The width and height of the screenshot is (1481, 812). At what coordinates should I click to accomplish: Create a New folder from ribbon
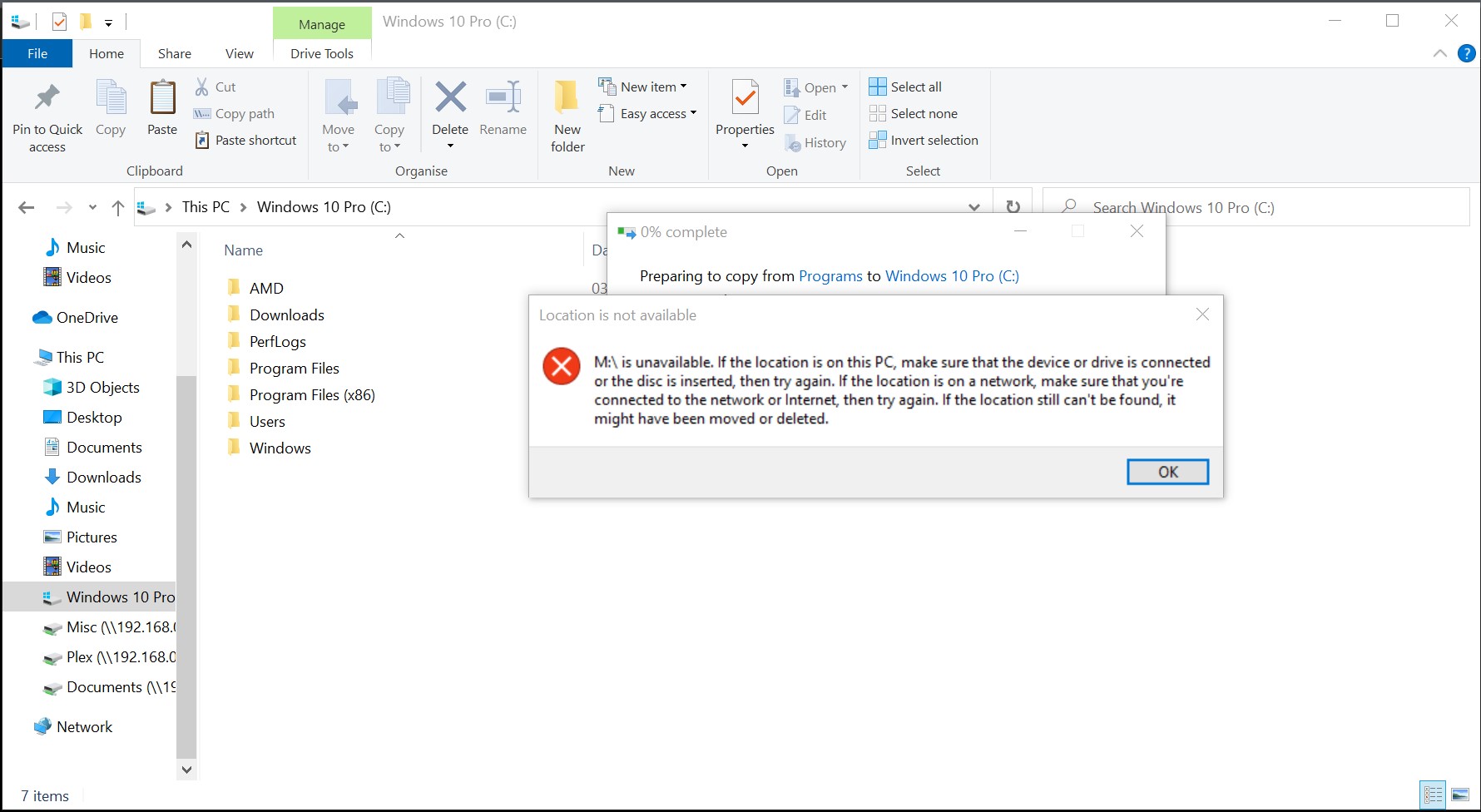point(567,116)
